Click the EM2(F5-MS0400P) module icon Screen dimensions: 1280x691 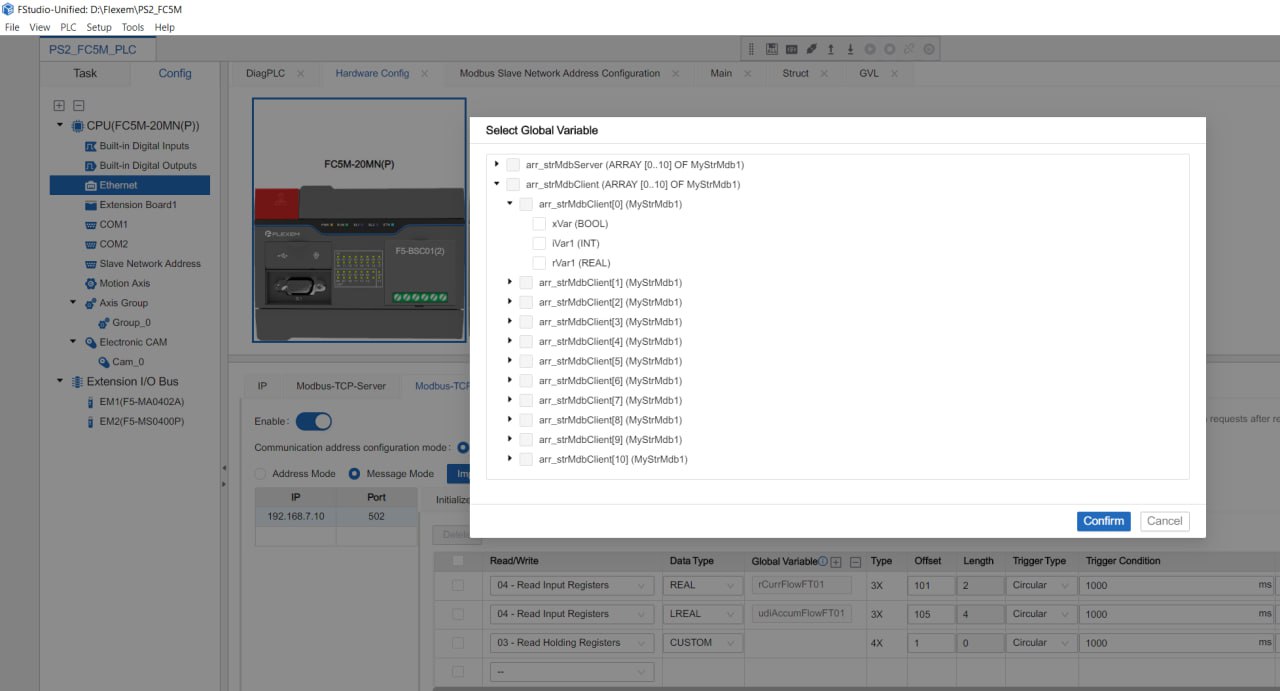pos(90,421)
